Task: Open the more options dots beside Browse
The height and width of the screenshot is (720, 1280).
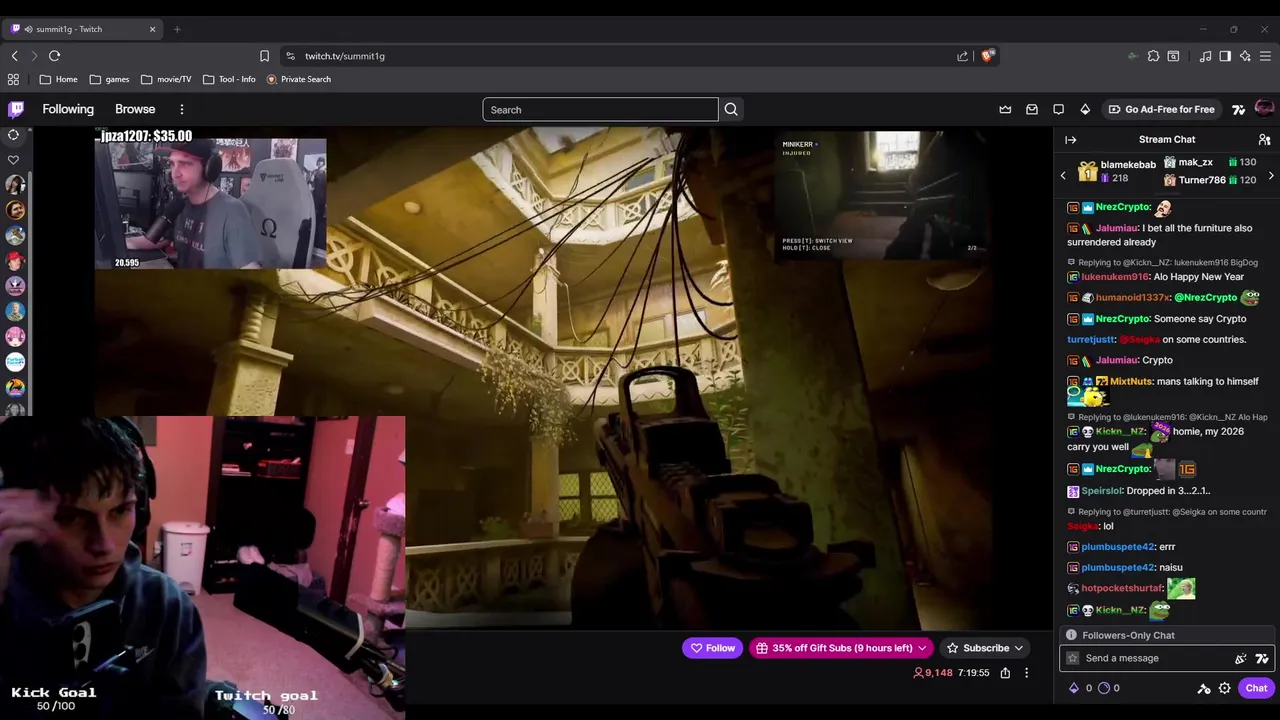Action: click(181, 109)
